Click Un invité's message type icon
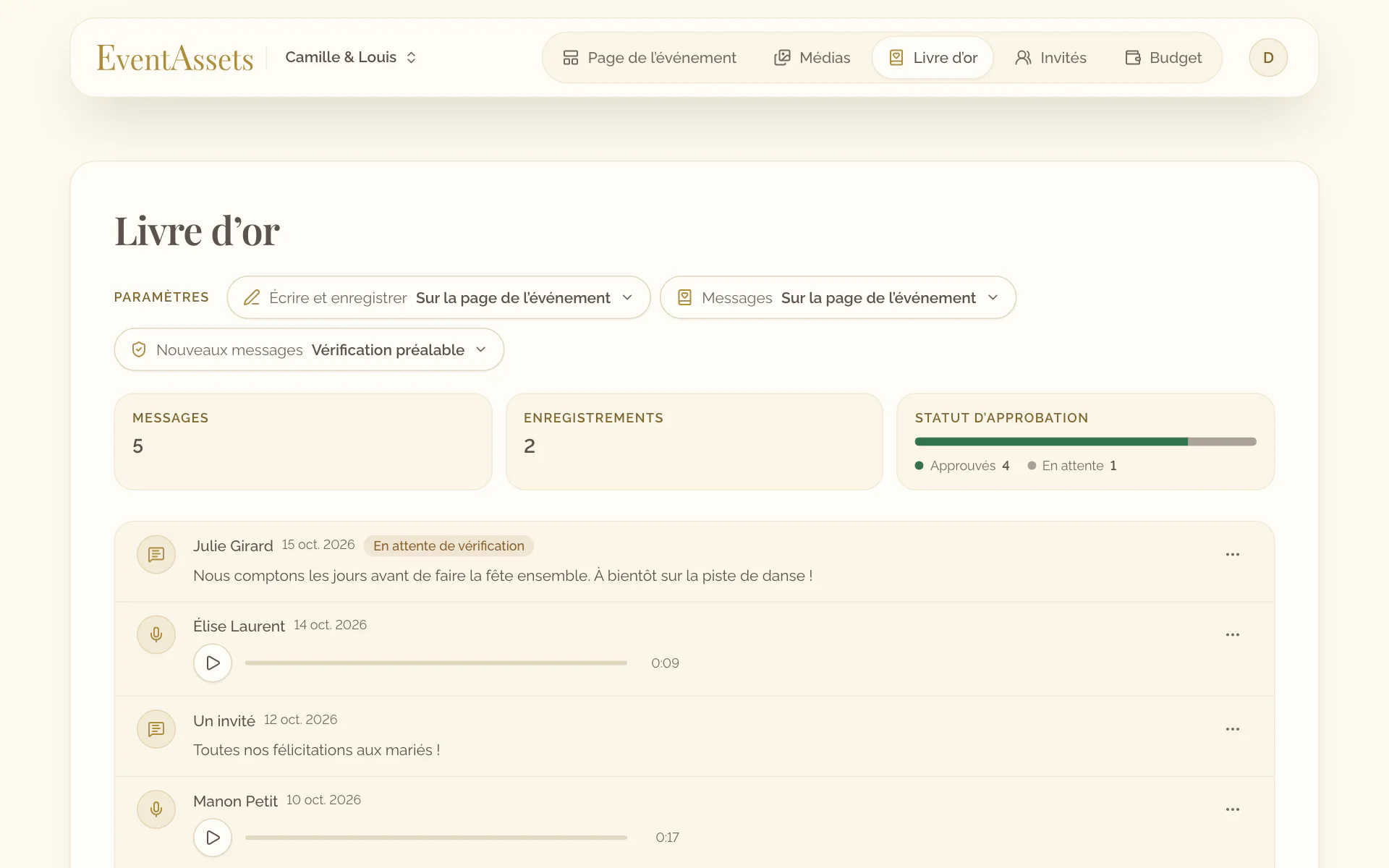This screenshot has height=868, width=1389. tap(156, 729)
